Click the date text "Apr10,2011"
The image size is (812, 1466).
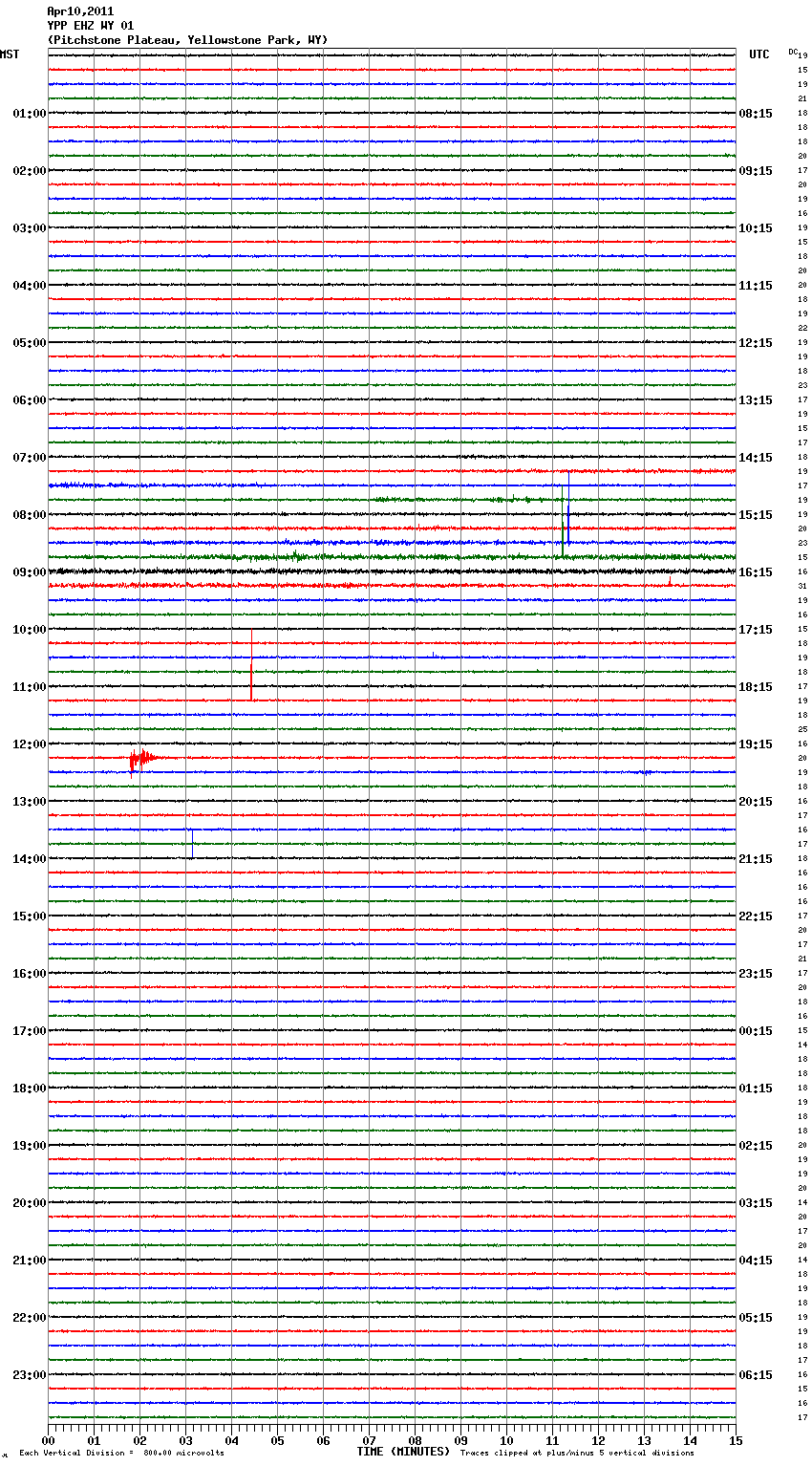[80, 11]
